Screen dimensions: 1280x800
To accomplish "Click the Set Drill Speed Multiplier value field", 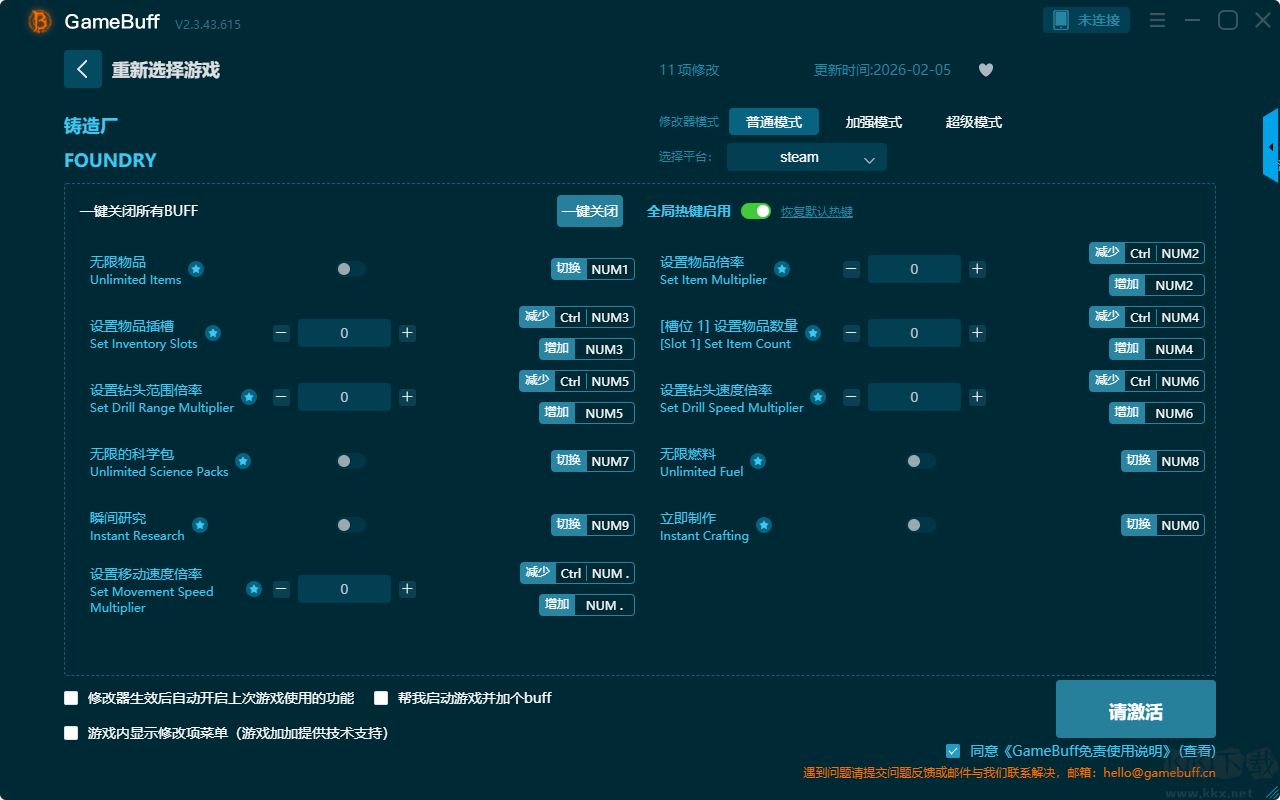I will [914, 397].
